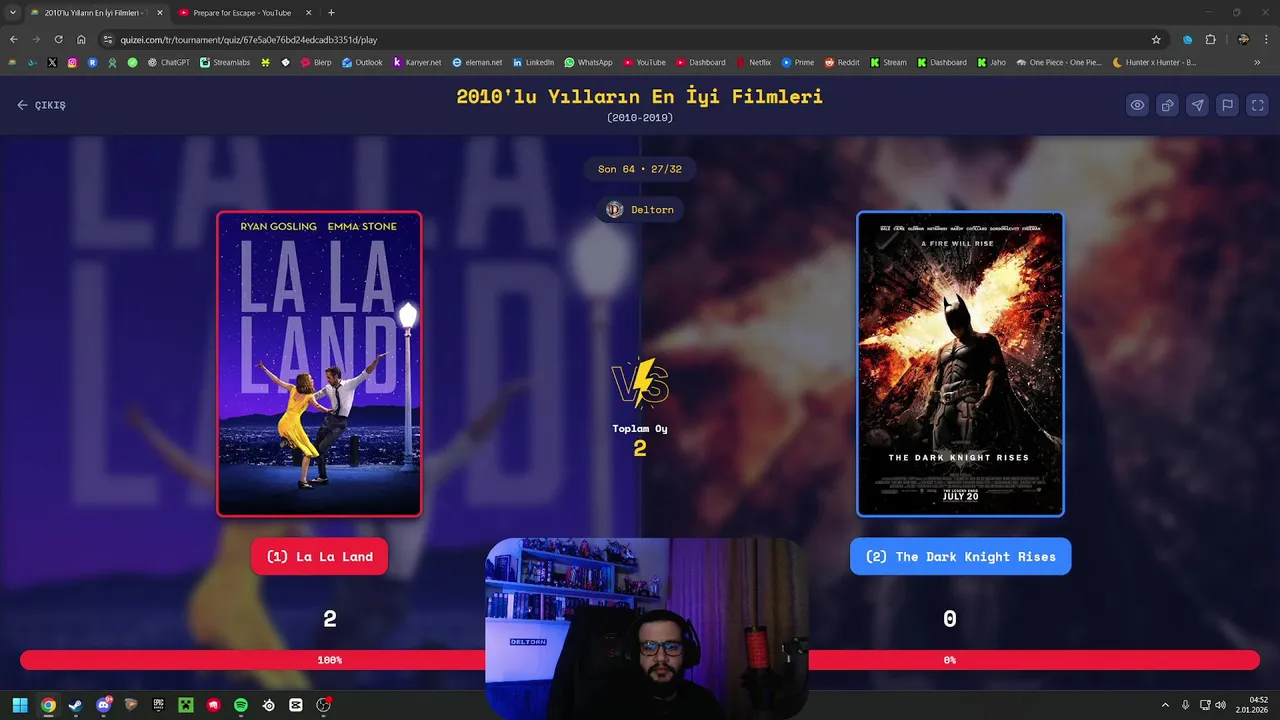
Task: Open the eleman.net bookmark
Action: pyautogui.click(x=477, y=62)
